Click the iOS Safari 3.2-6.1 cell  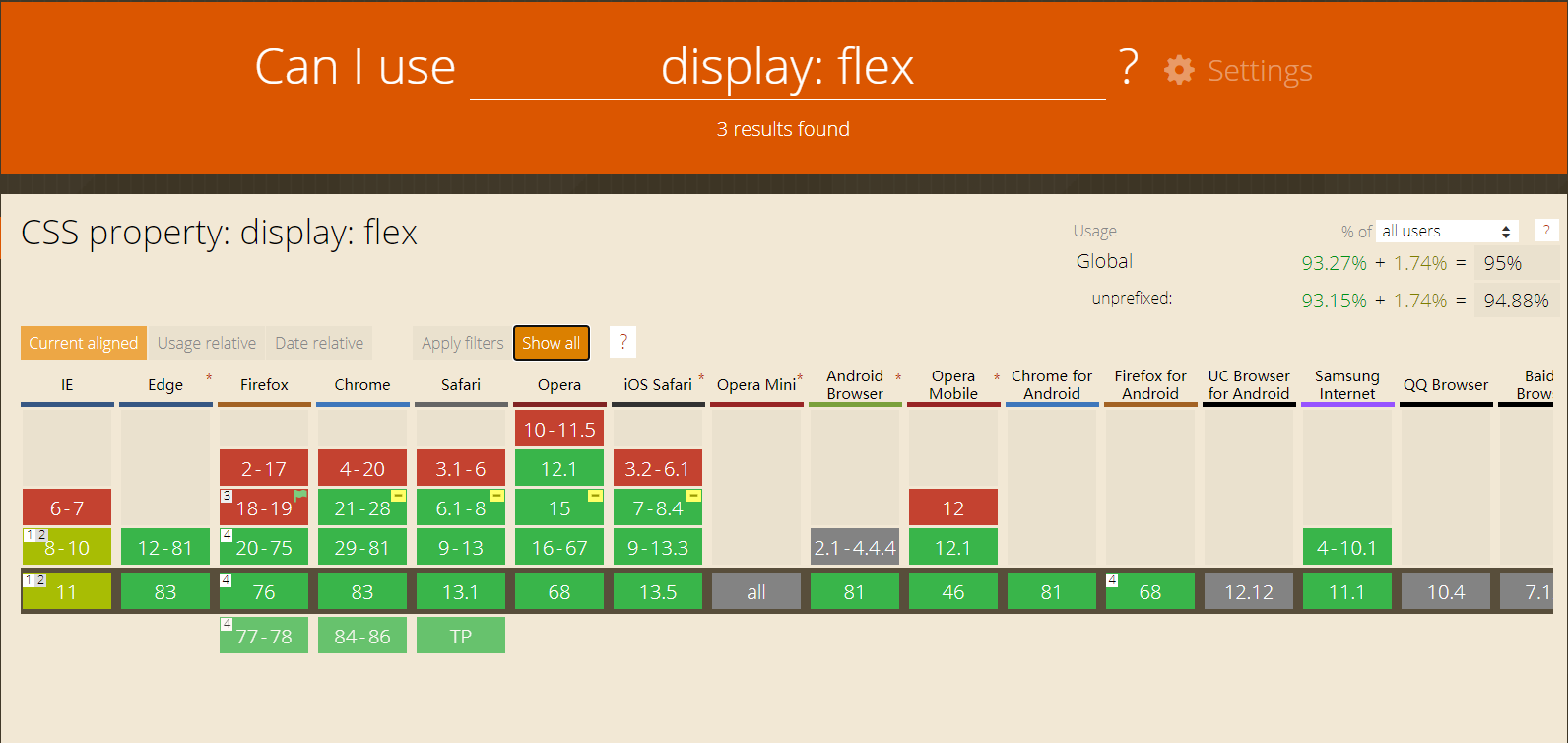658,468
